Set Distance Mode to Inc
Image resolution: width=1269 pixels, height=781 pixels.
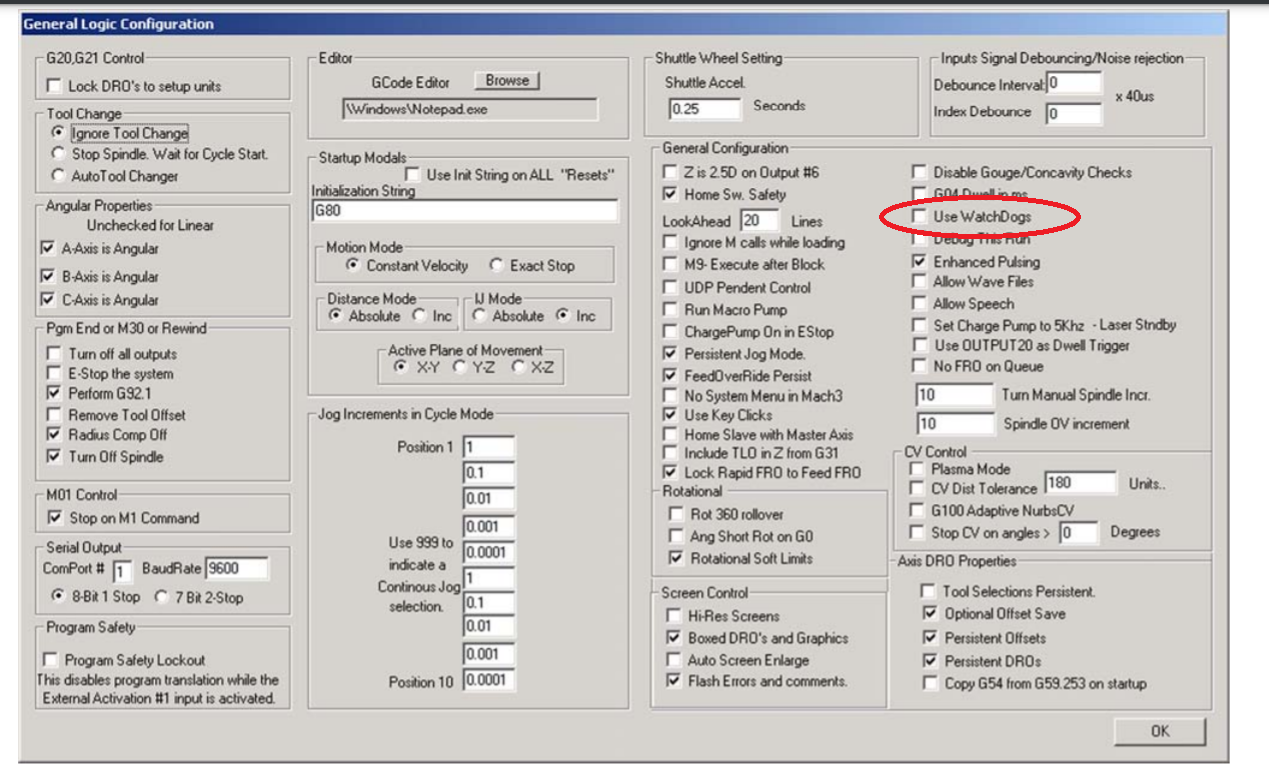[419, 316]
